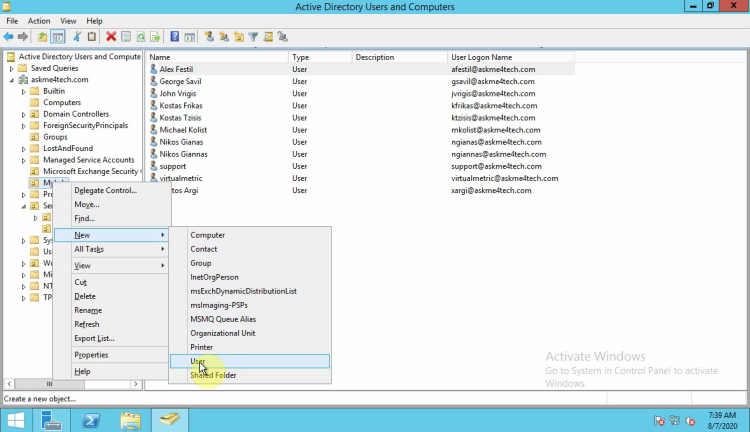Click the Cut scissors toolbar icon
This screenshot has height=432, width=750.
[77, 37]
